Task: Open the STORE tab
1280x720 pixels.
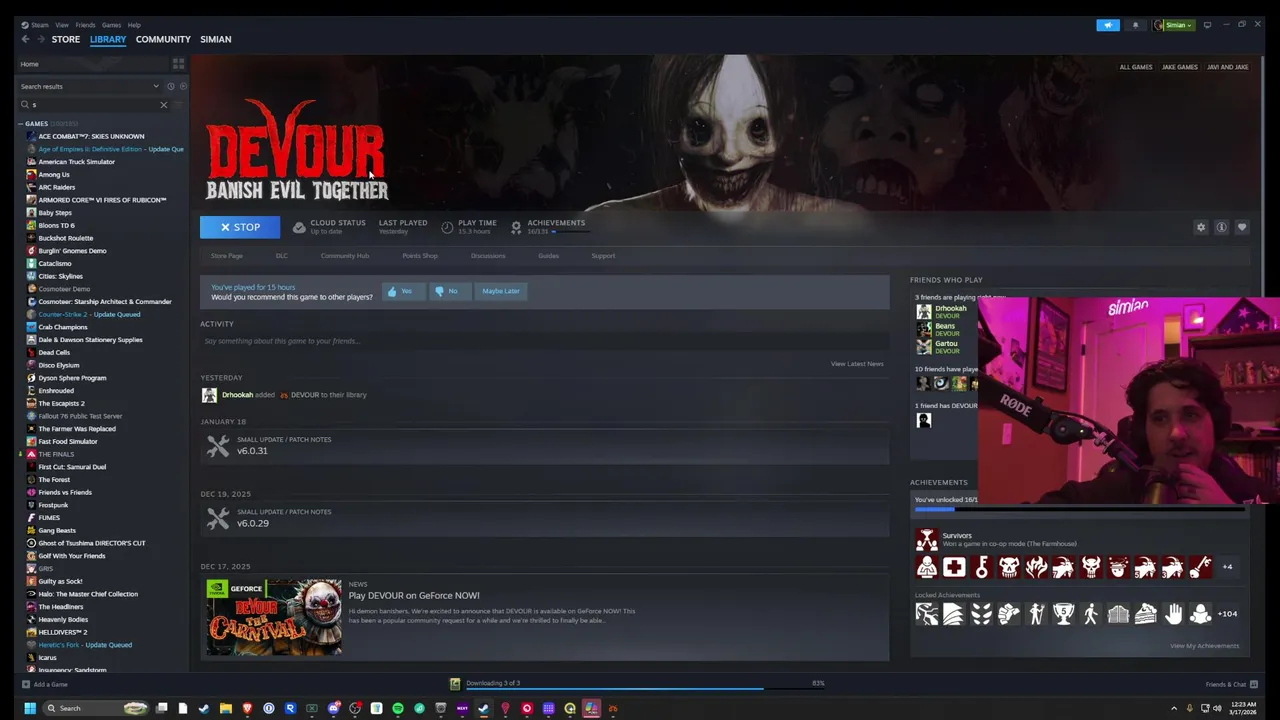Action: [x=66, y=39]
